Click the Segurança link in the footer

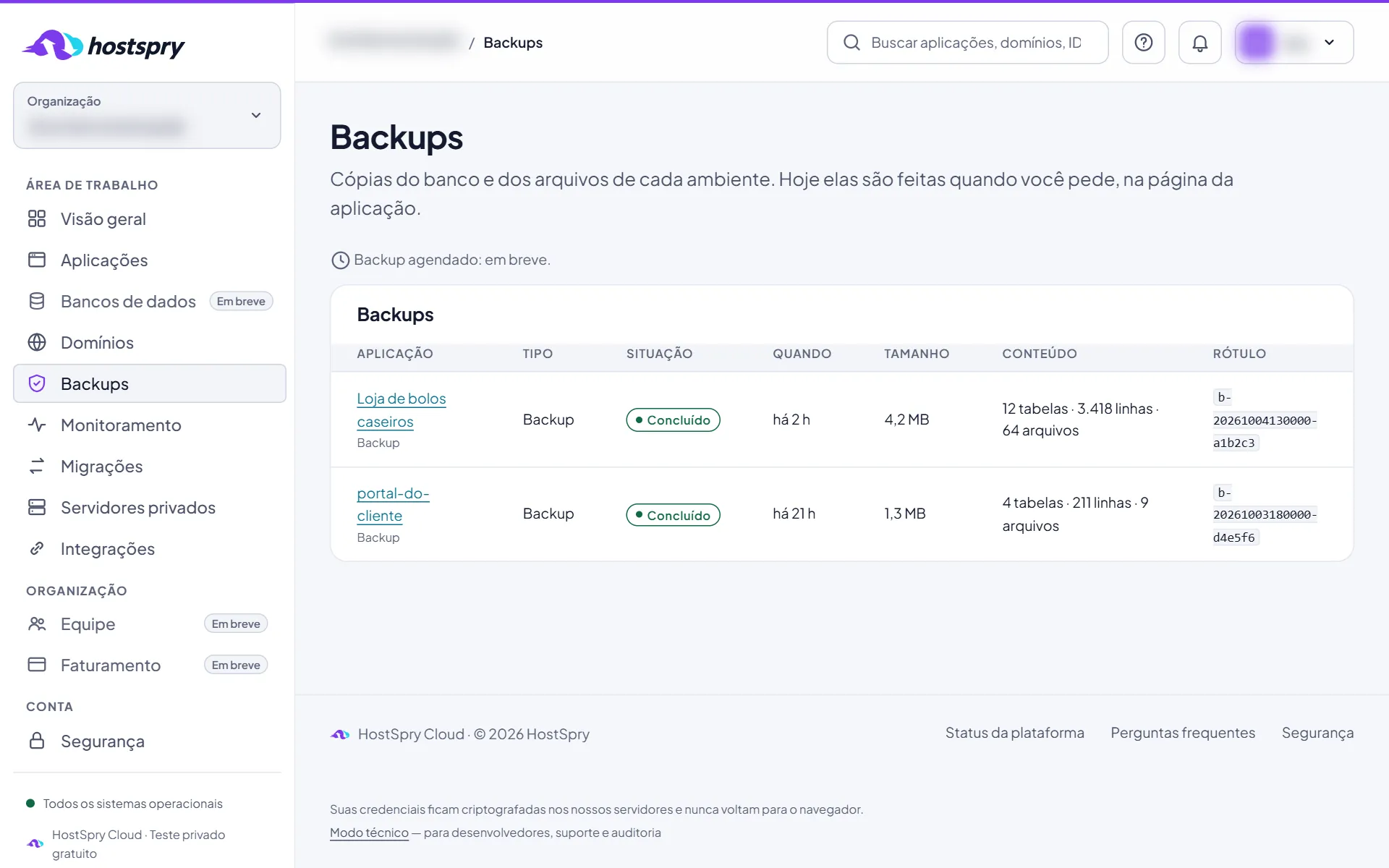click(x=1317, y=733)
